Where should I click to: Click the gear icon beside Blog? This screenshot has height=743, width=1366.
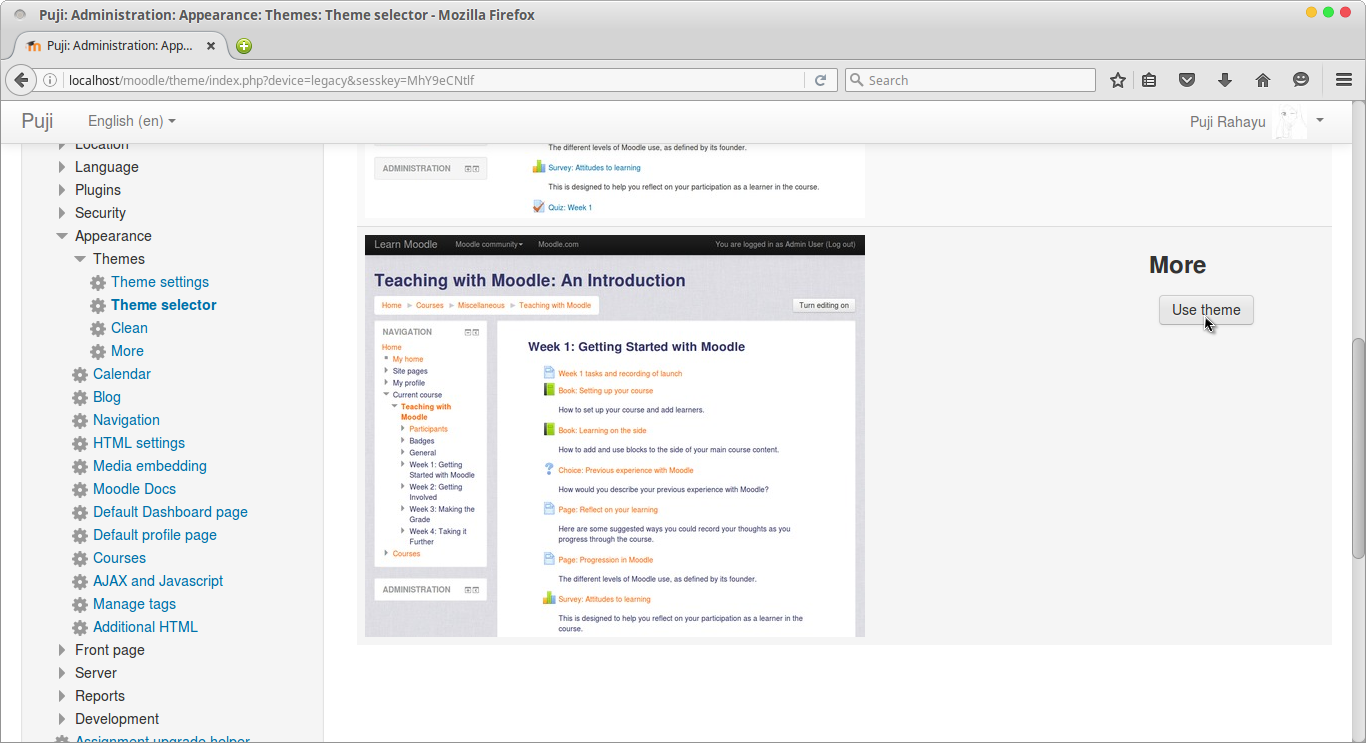[79, 397]
